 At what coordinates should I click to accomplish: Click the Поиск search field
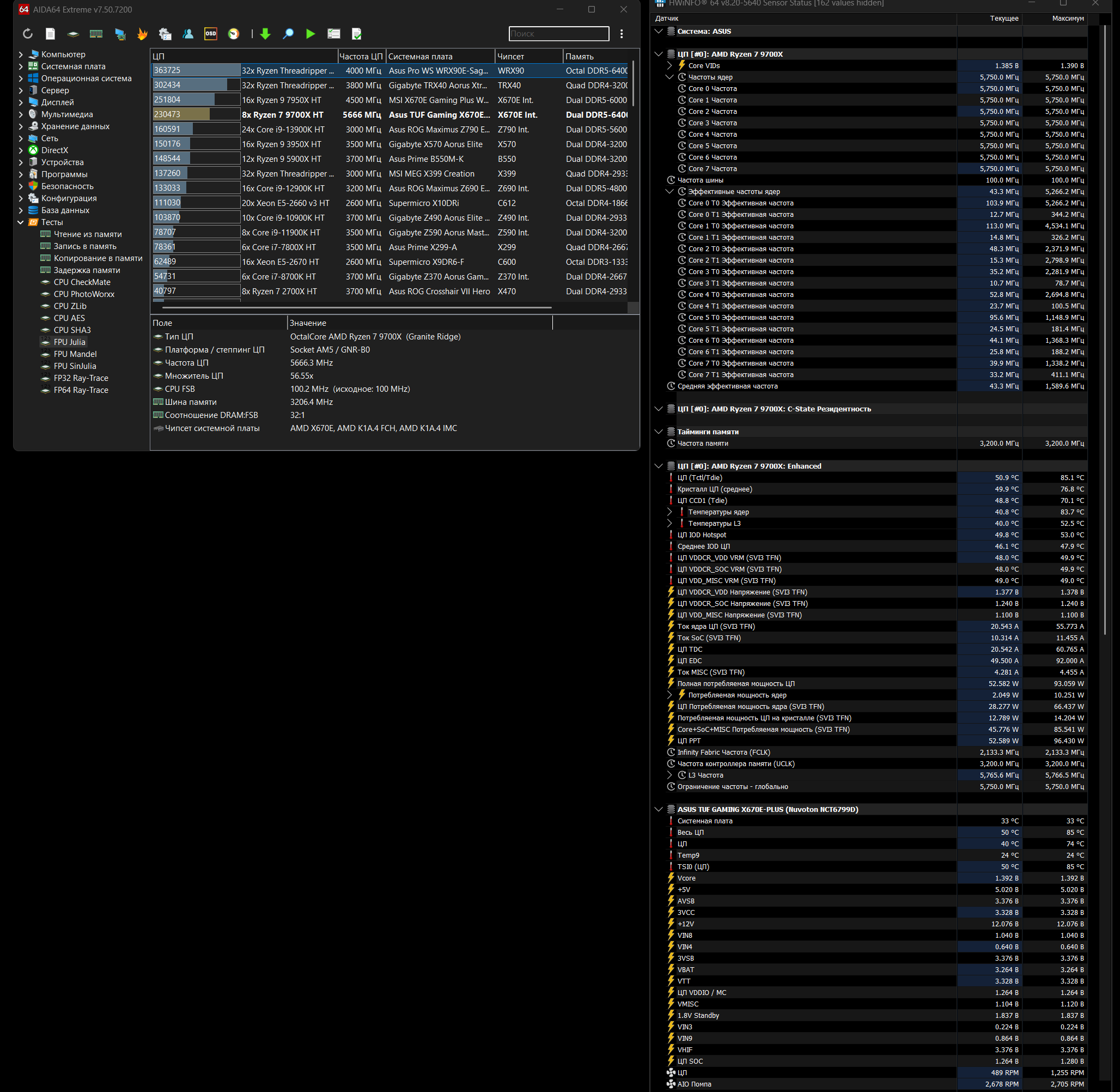[558, 34]
